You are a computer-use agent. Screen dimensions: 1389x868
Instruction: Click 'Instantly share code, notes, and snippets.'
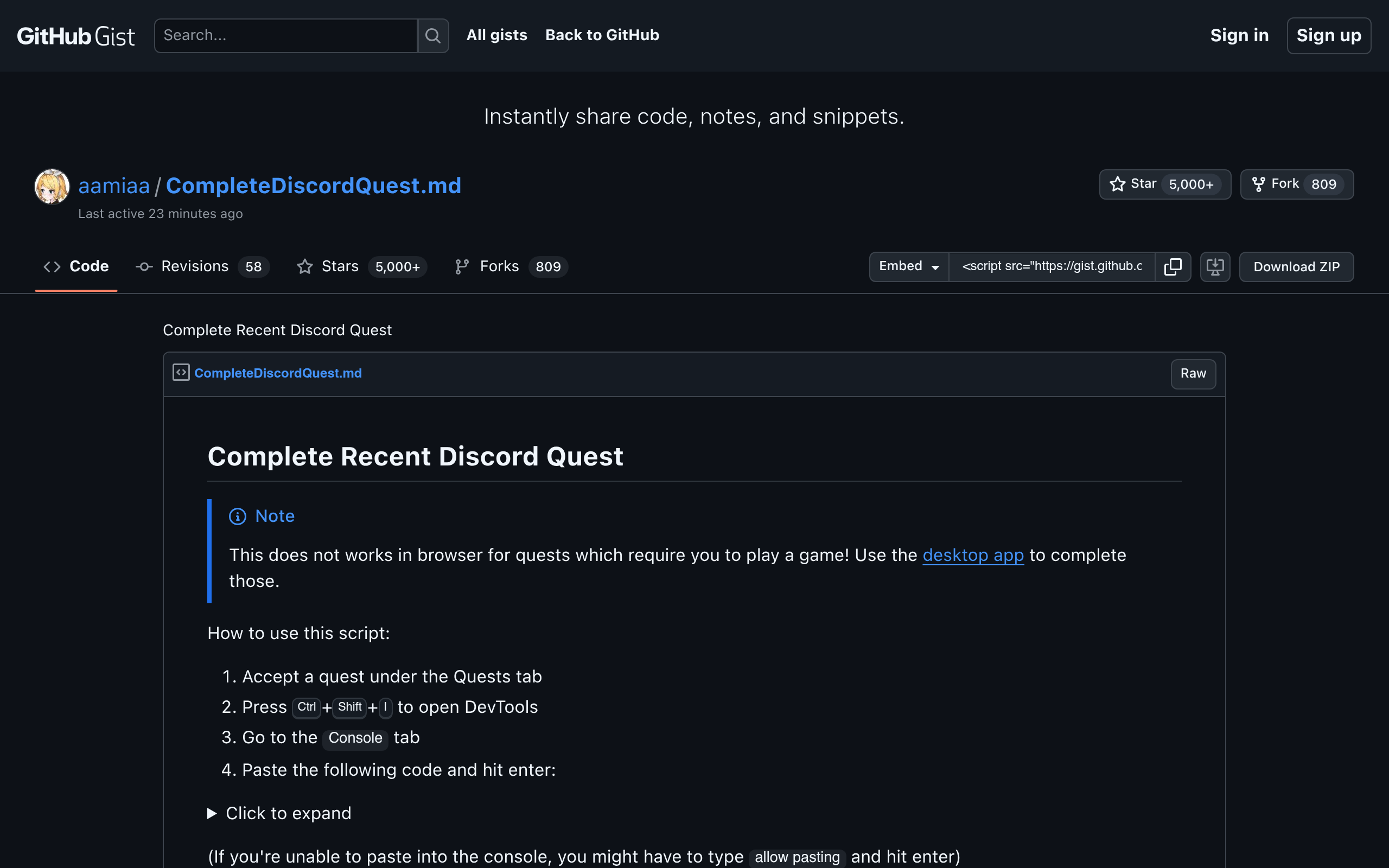694,117
